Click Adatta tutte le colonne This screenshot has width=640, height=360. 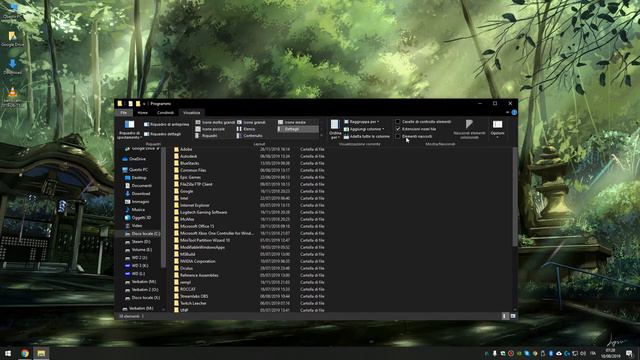[367, 136]
